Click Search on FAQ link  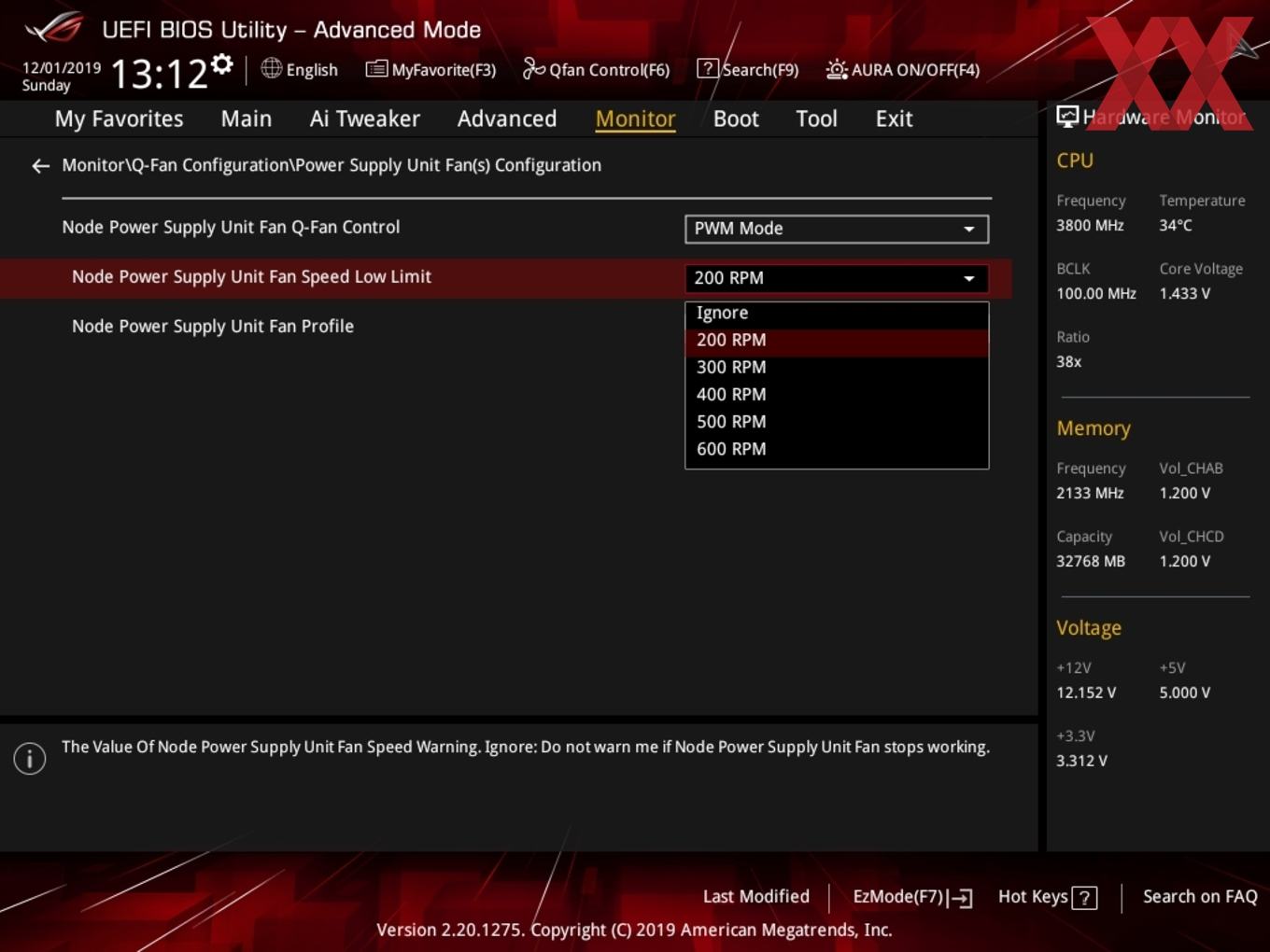click(1200, 897)
